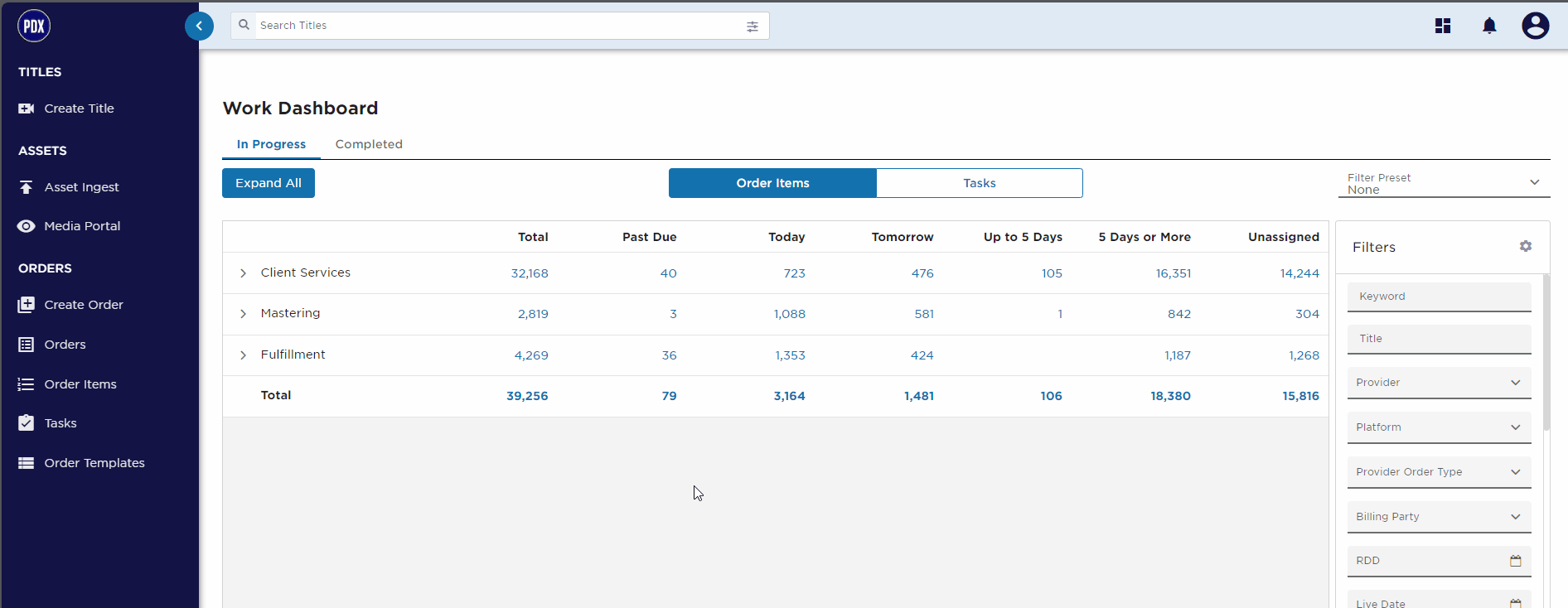Expand the Client Services row

(x=243, y=273)
